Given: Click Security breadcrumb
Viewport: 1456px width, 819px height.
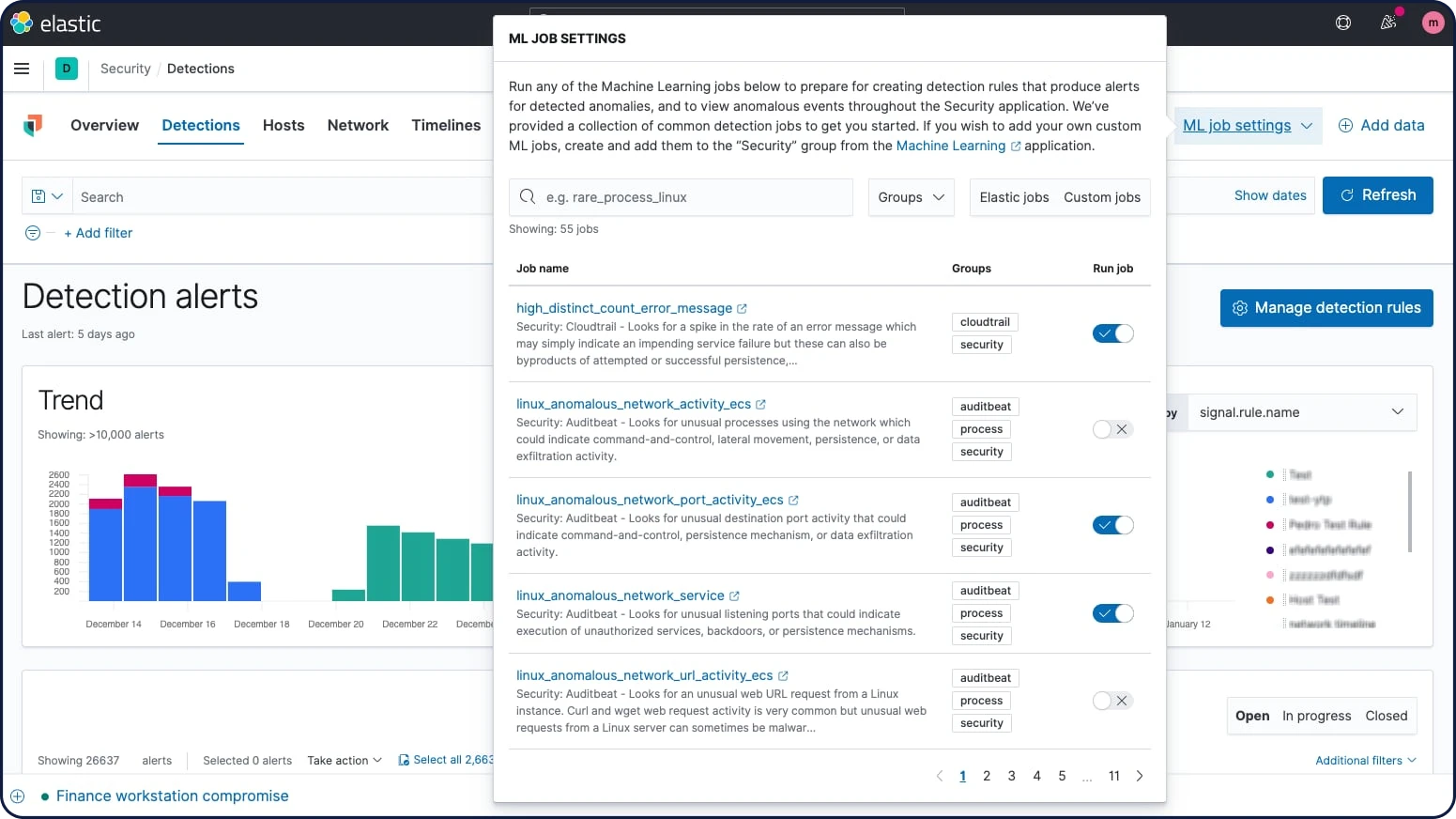Looking at the screenshot, I should (x=126, y=69).
